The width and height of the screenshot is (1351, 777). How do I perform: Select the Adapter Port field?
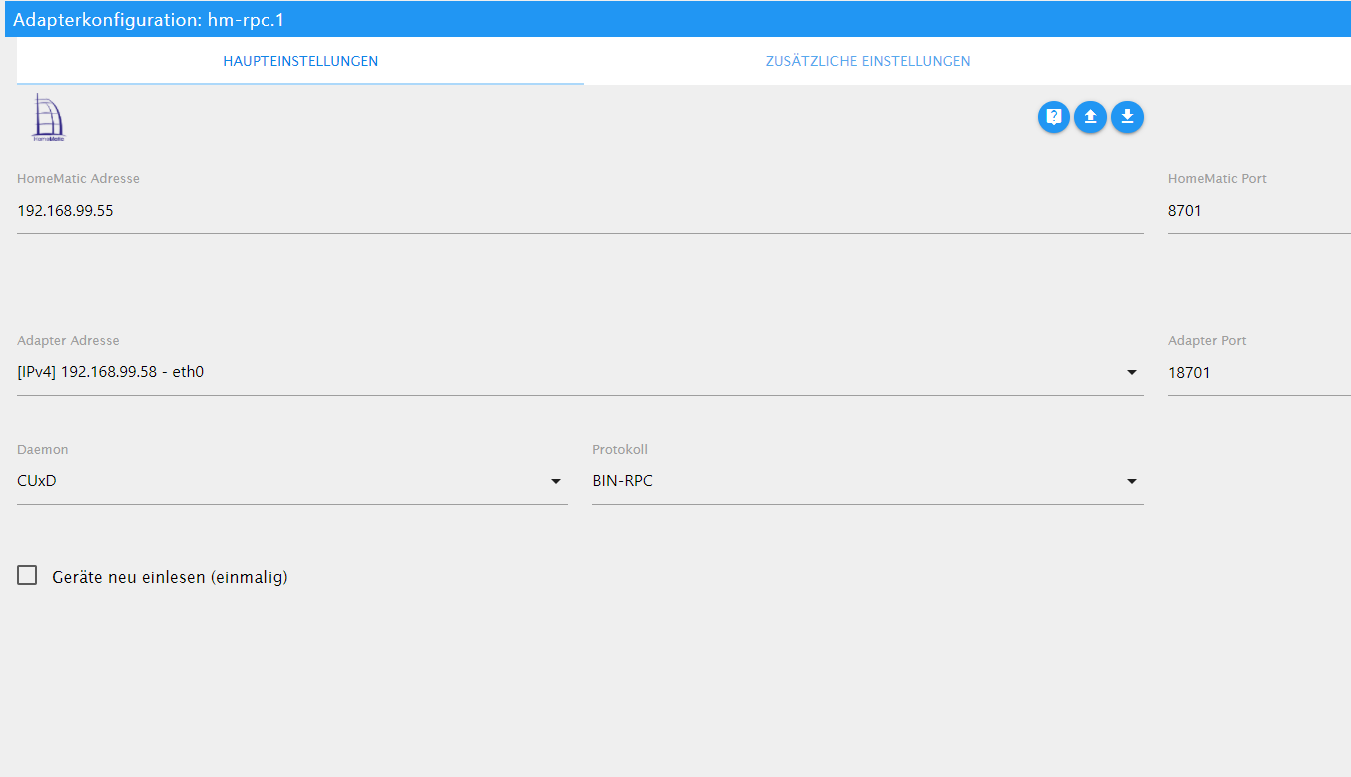pyautogui.click(x=1259, y=373)
